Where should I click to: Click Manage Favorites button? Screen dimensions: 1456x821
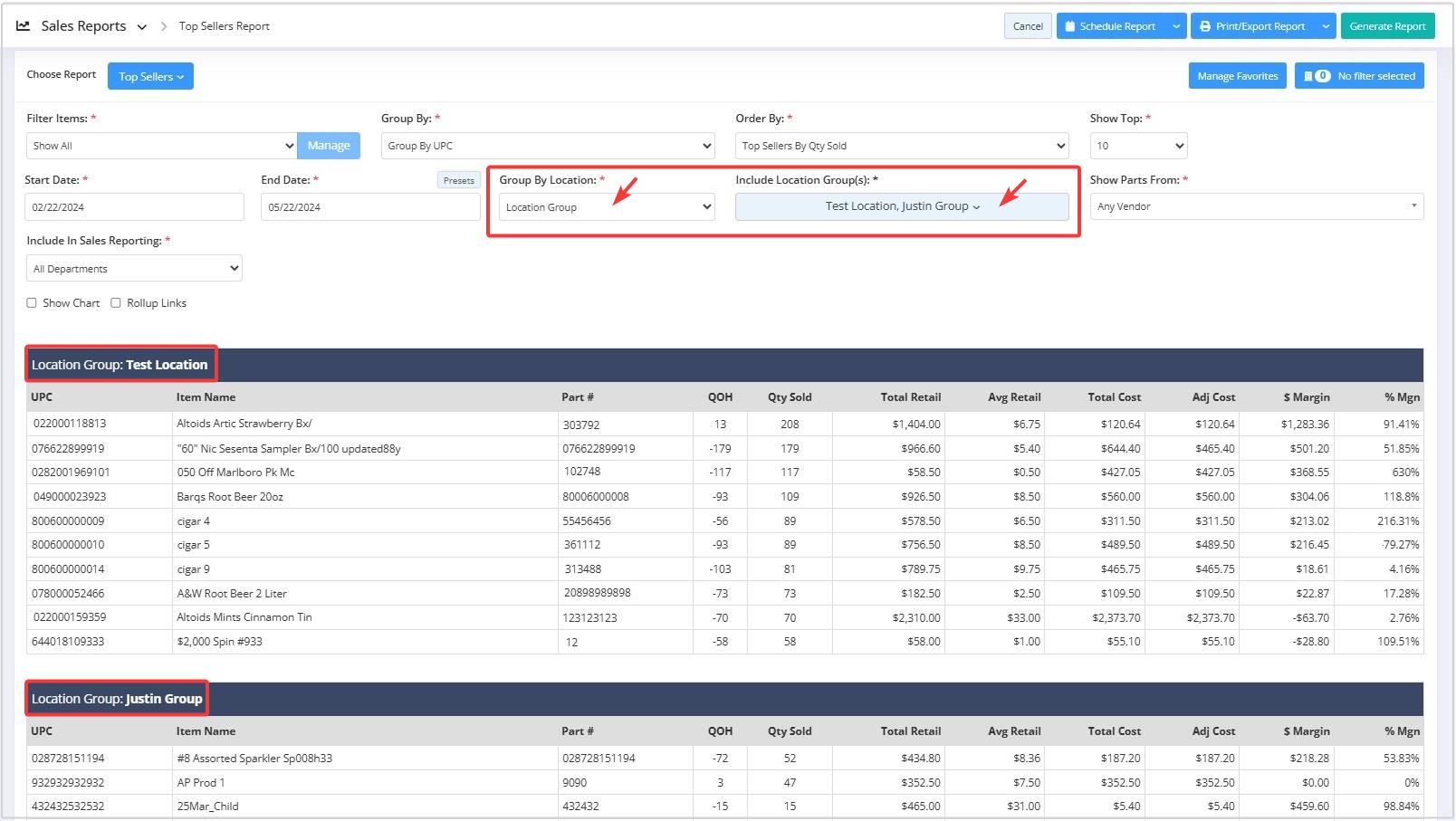pyautogui.click(x=1238, y=76)
